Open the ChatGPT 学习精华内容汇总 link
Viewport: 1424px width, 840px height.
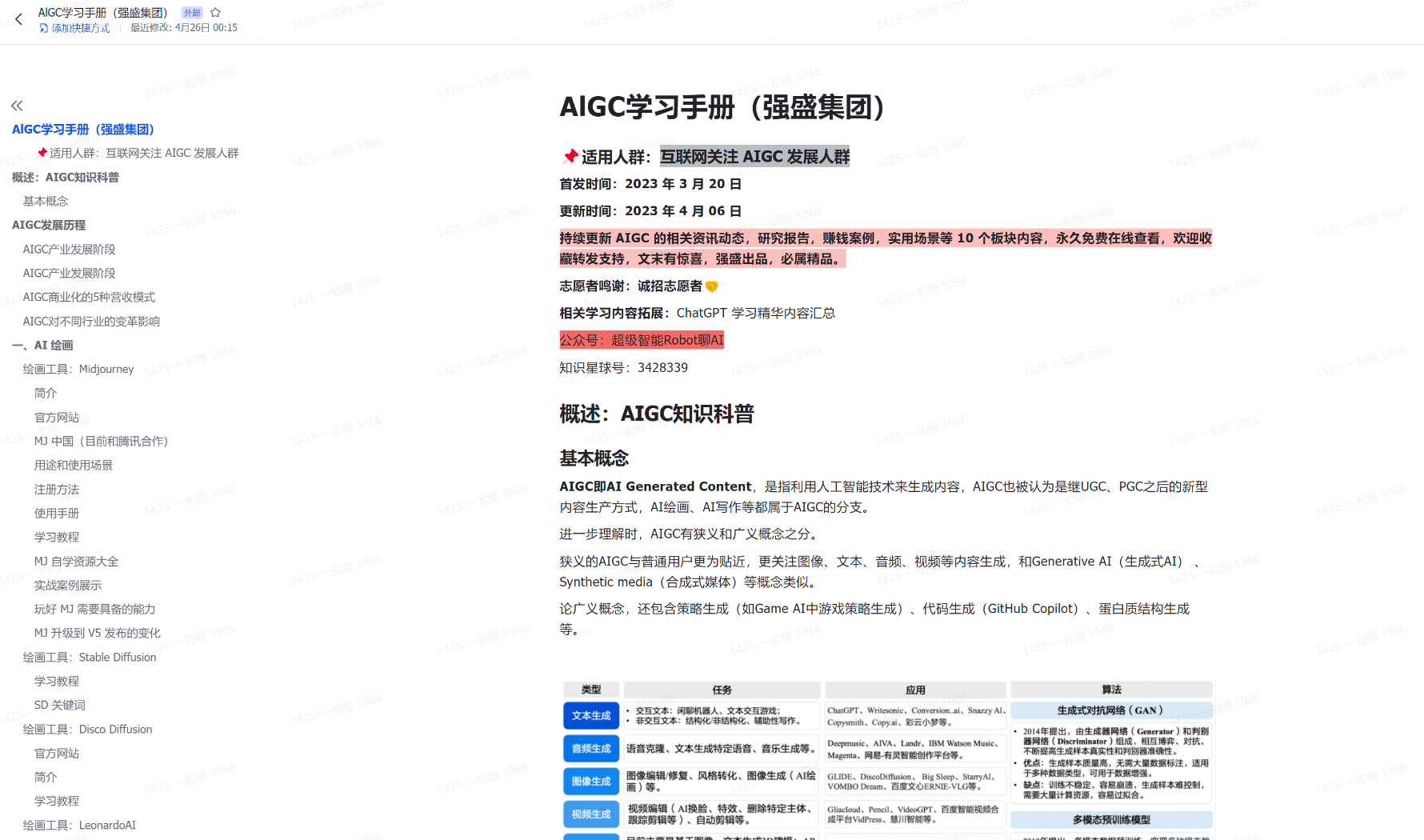756,314
